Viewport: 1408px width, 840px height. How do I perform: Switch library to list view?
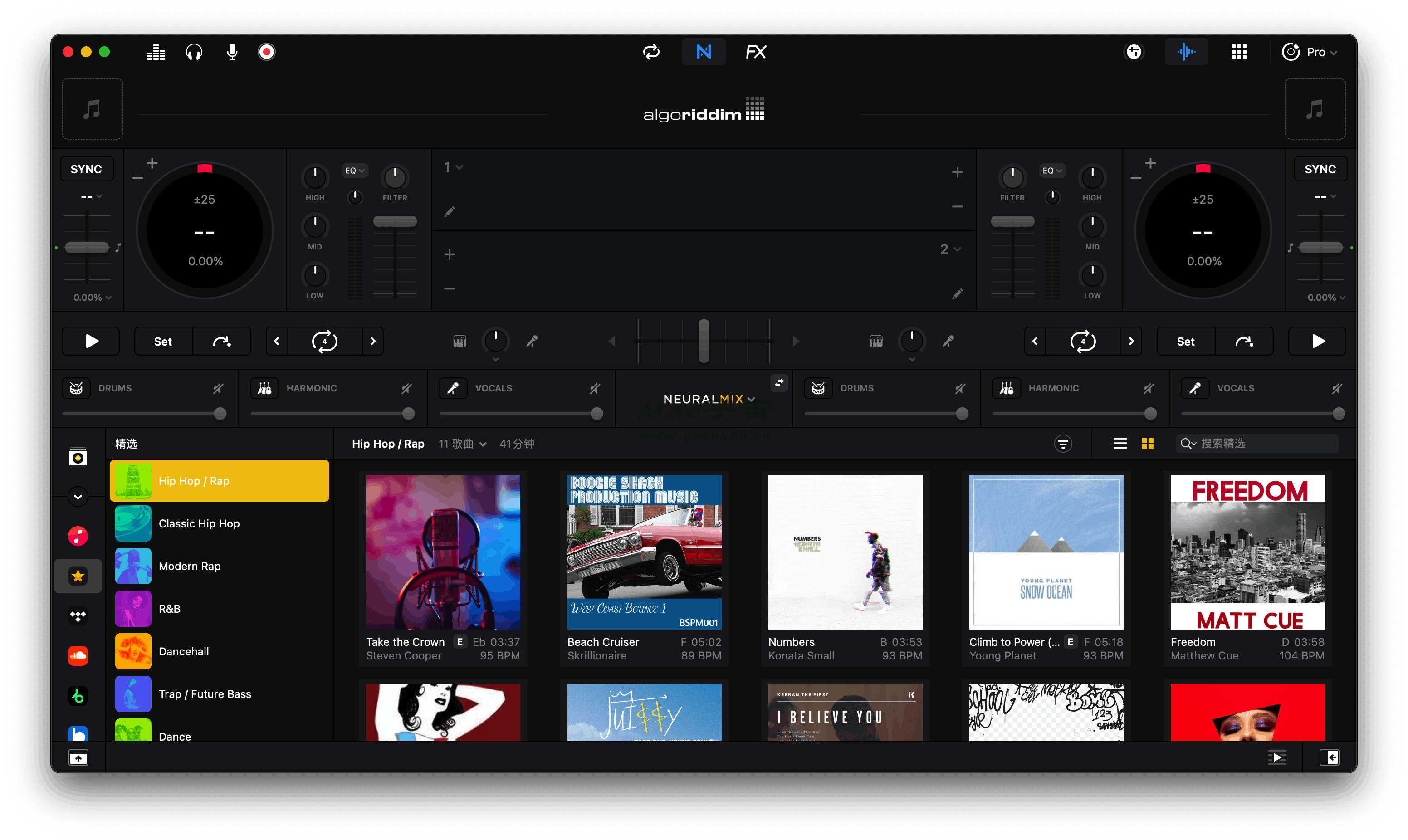[1120, 444]
